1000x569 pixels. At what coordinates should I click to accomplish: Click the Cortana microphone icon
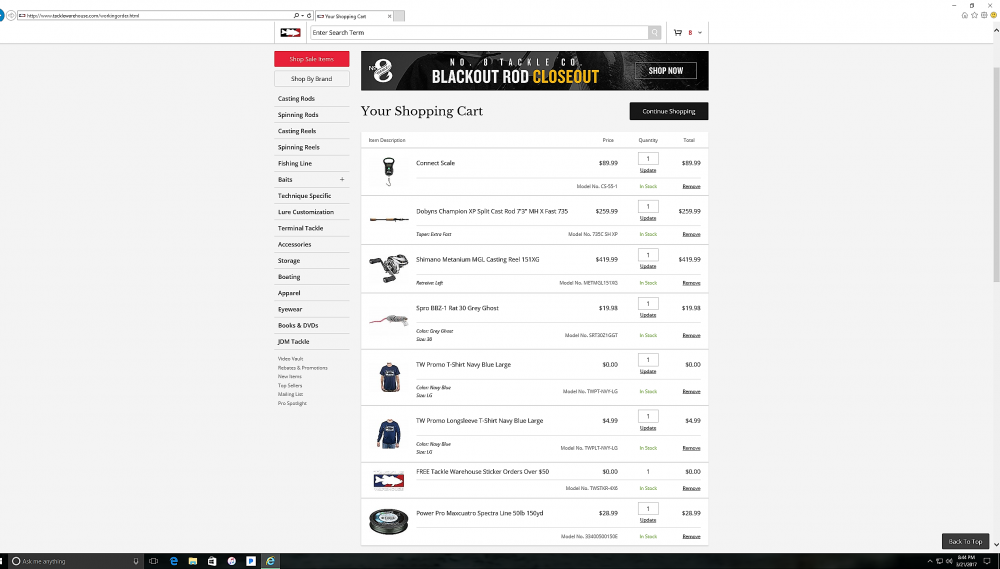point(135,561)
